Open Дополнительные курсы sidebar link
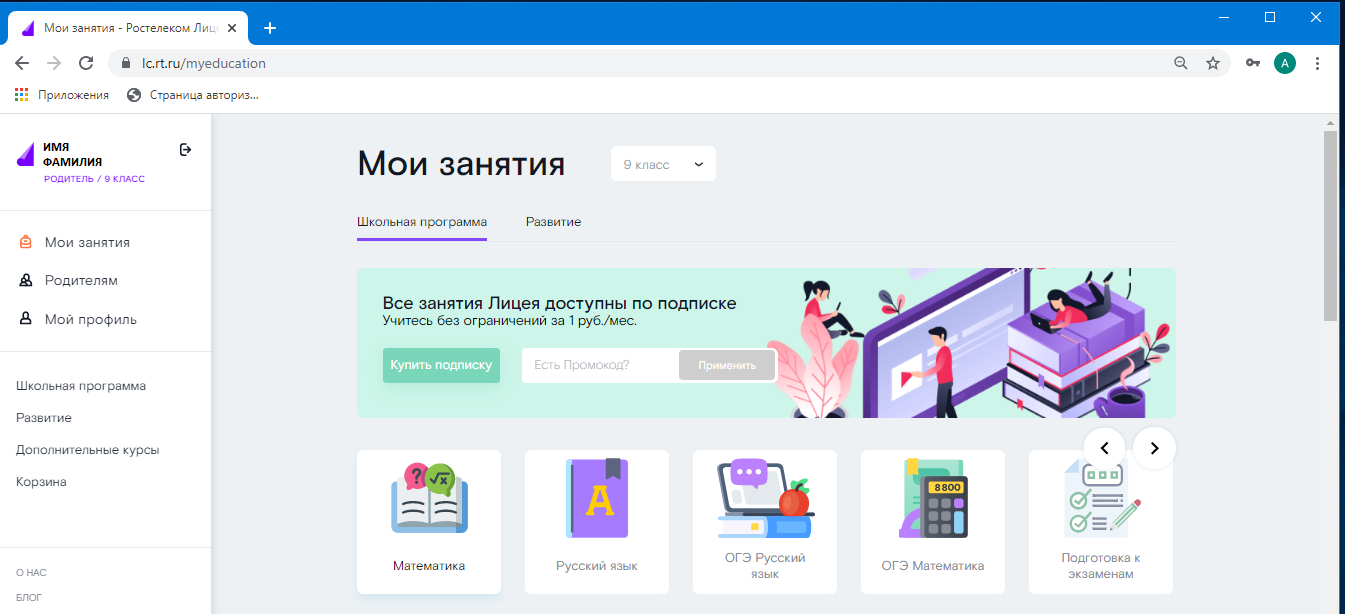The width and height of the screenshot is (1345, 614). [x=88, y=450]
